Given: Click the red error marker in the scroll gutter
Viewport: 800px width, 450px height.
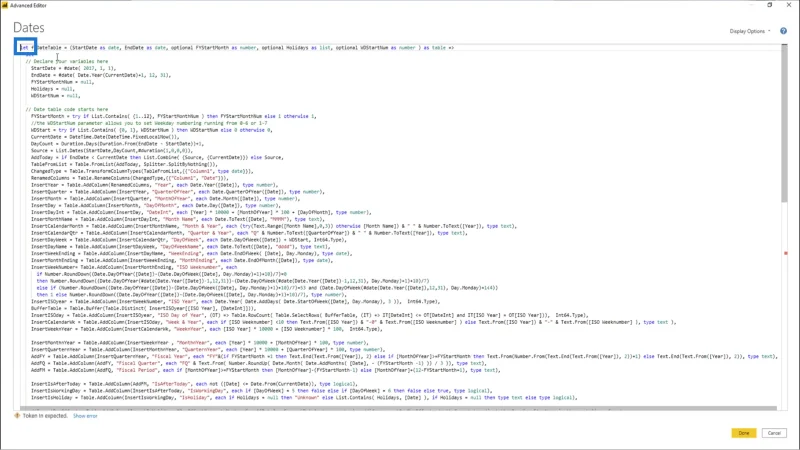Looking at the screenshot, I should click(x=786, y=253).
